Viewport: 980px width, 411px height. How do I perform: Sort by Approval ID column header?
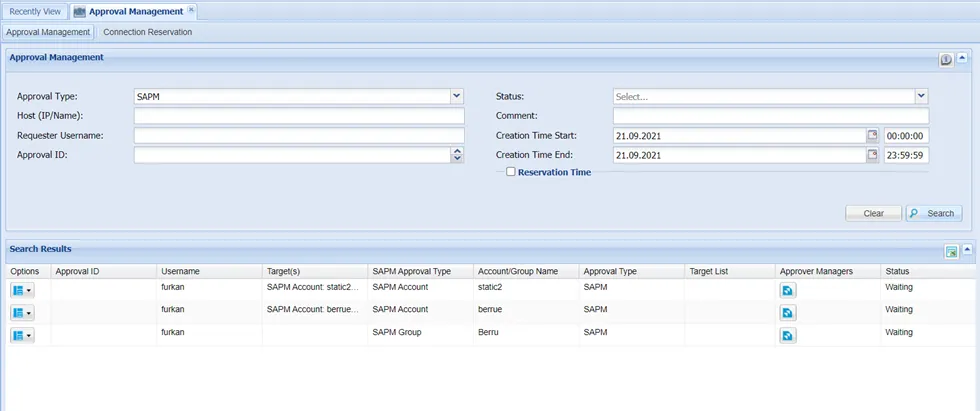(x=104, y=272)
